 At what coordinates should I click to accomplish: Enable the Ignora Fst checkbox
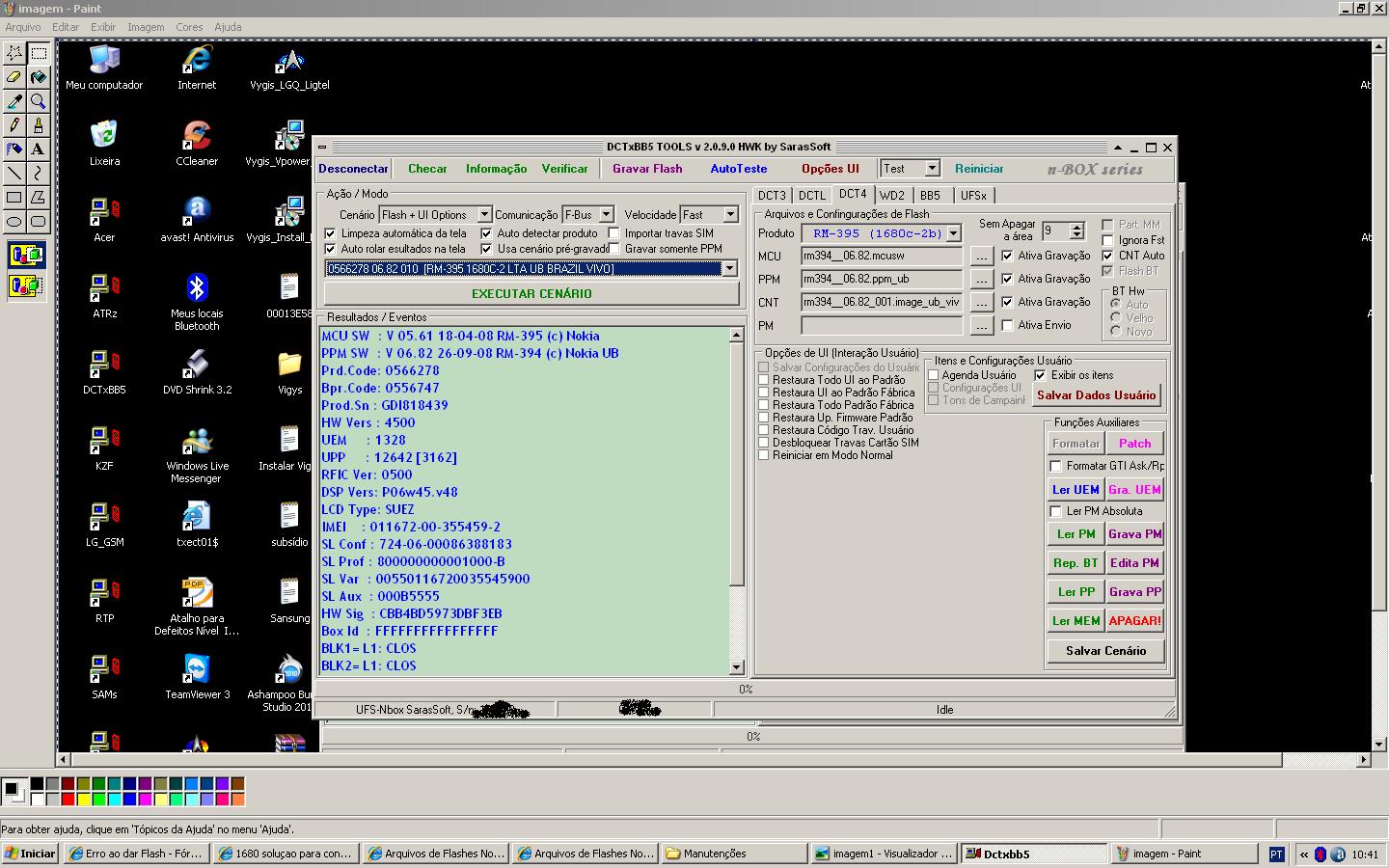click(x=1108, y=240)
